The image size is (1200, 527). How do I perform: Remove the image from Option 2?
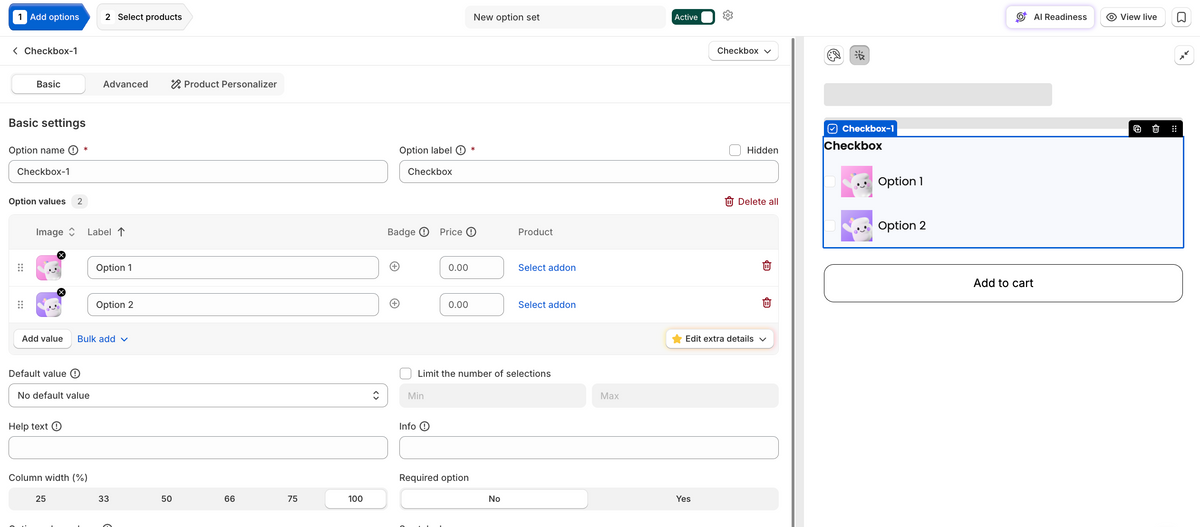(x=61, y=292)
